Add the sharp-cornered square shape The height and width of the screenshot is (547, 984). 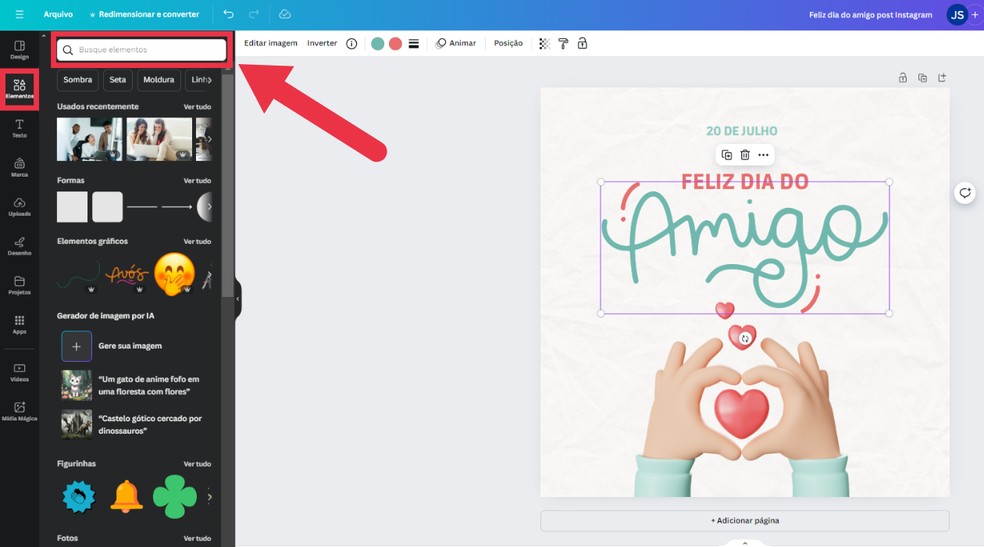(72, 207)
